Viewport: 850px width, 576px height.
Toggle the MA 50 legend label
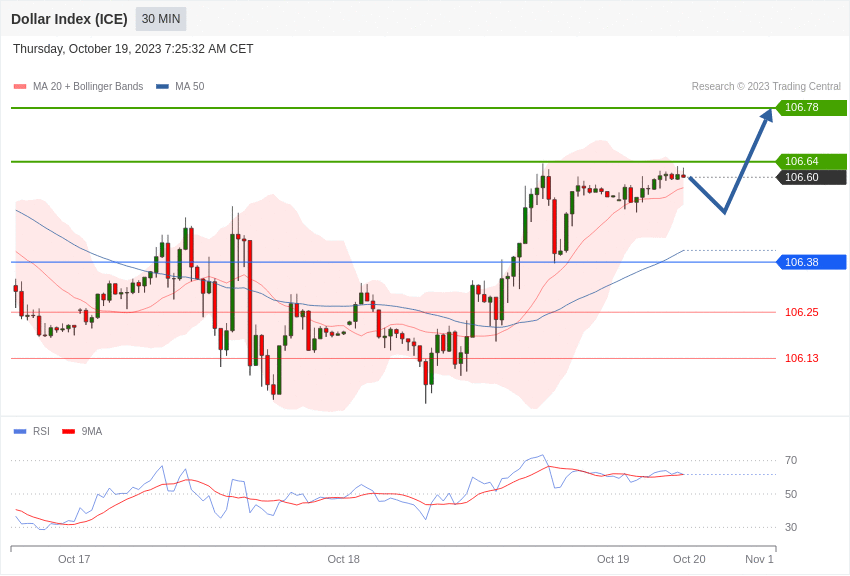point(190,87)
